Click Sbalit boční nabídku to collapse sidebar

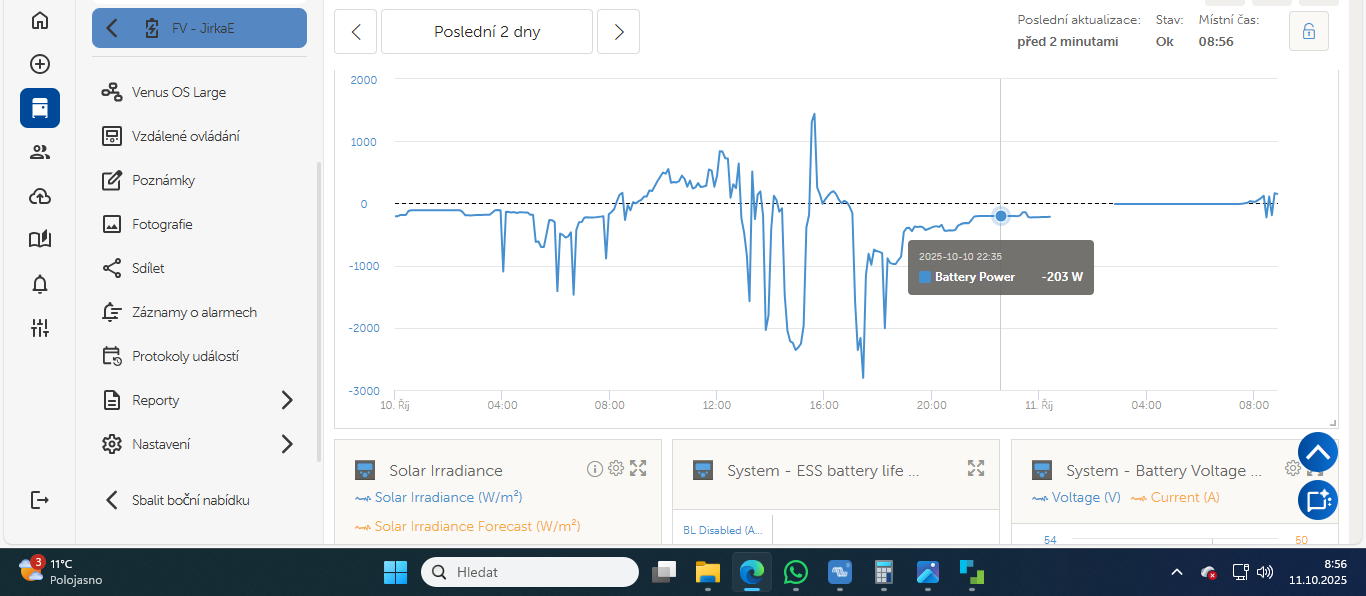(x=190, y=500)
